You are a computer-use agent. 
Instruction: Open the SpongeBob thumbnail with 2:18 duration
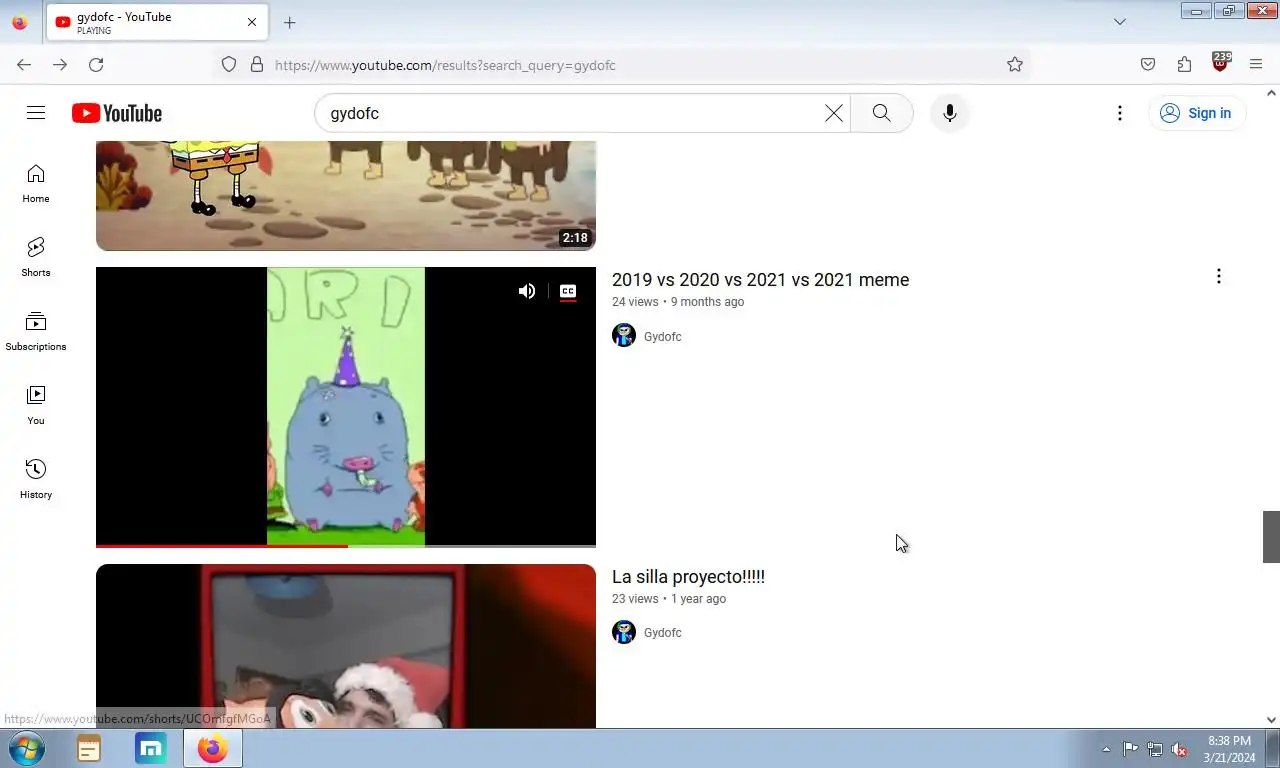pos(346,196)
